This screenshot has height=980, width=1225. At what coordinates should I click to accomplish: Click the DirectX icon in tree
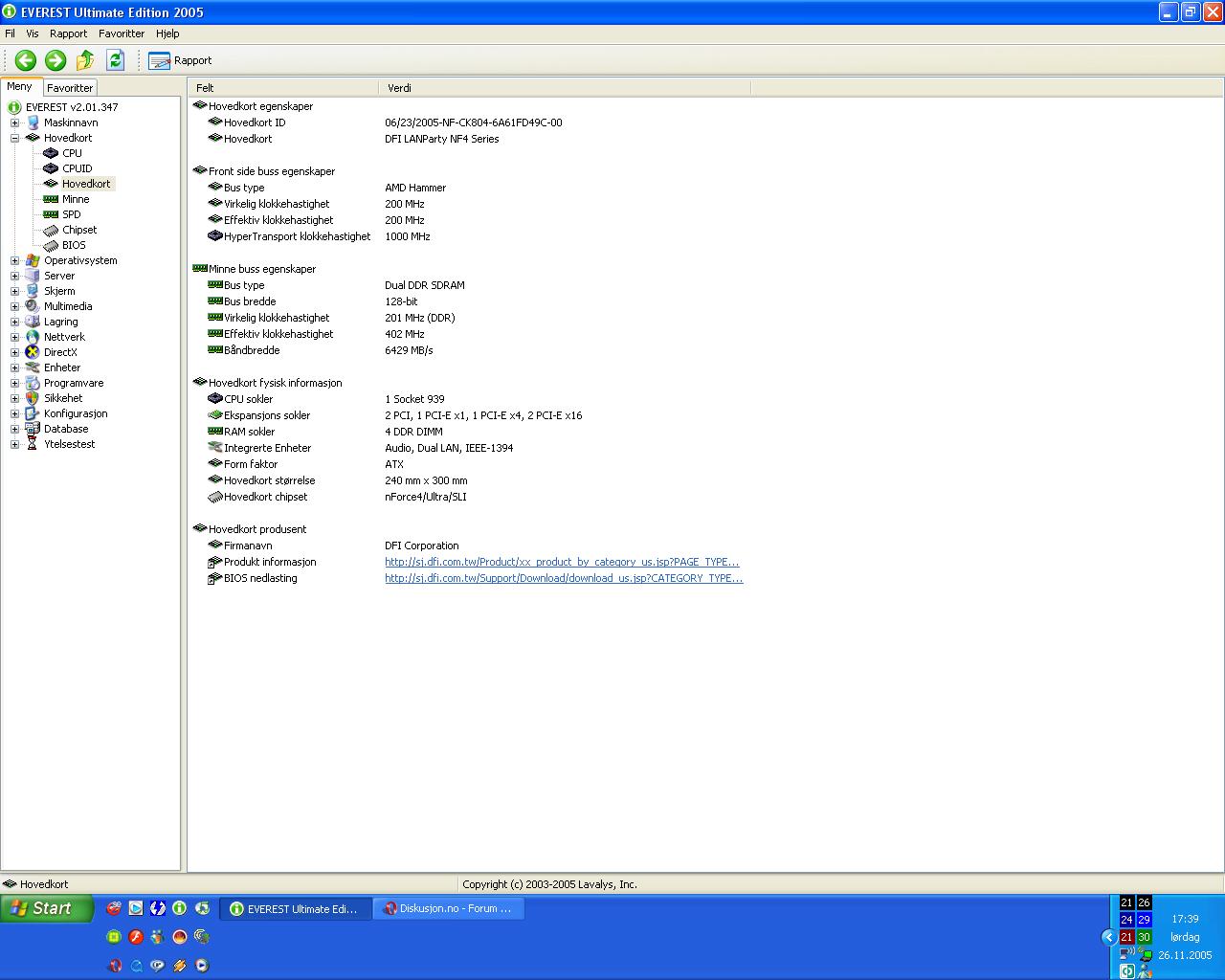pos(33,352)
